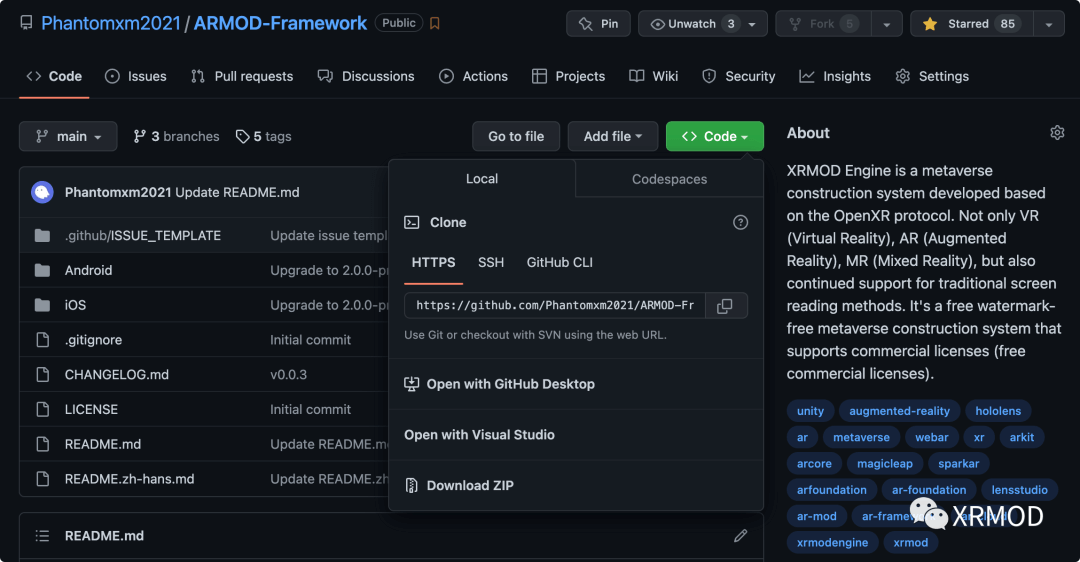The width and height of the screenshot is (1080, 562).
Task: Select the GitHub CLI clone option
Action: point(559,262)
